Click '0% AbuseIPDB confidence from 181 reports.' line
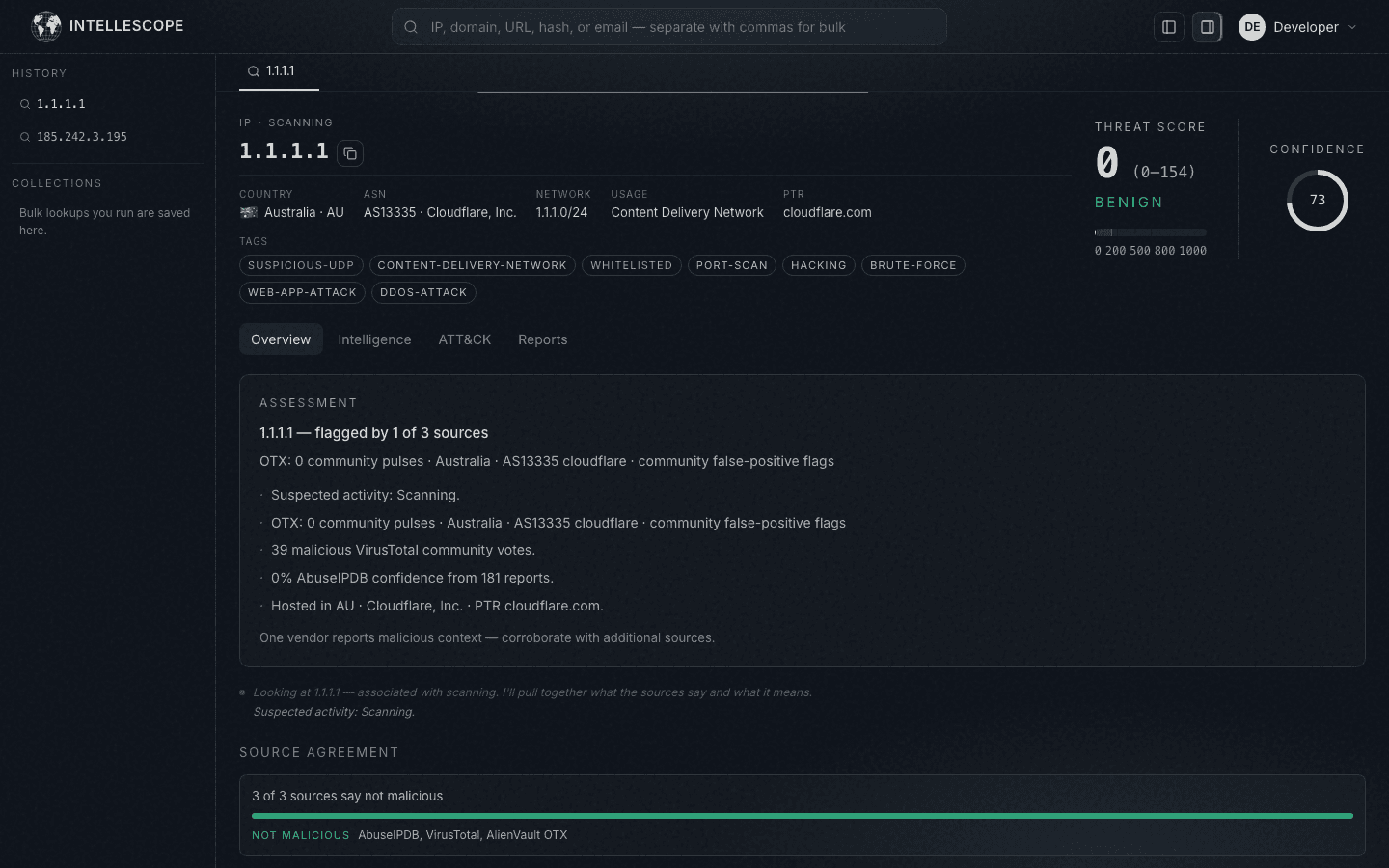This screenshot has width=1389, height=868. pos(412,578)
